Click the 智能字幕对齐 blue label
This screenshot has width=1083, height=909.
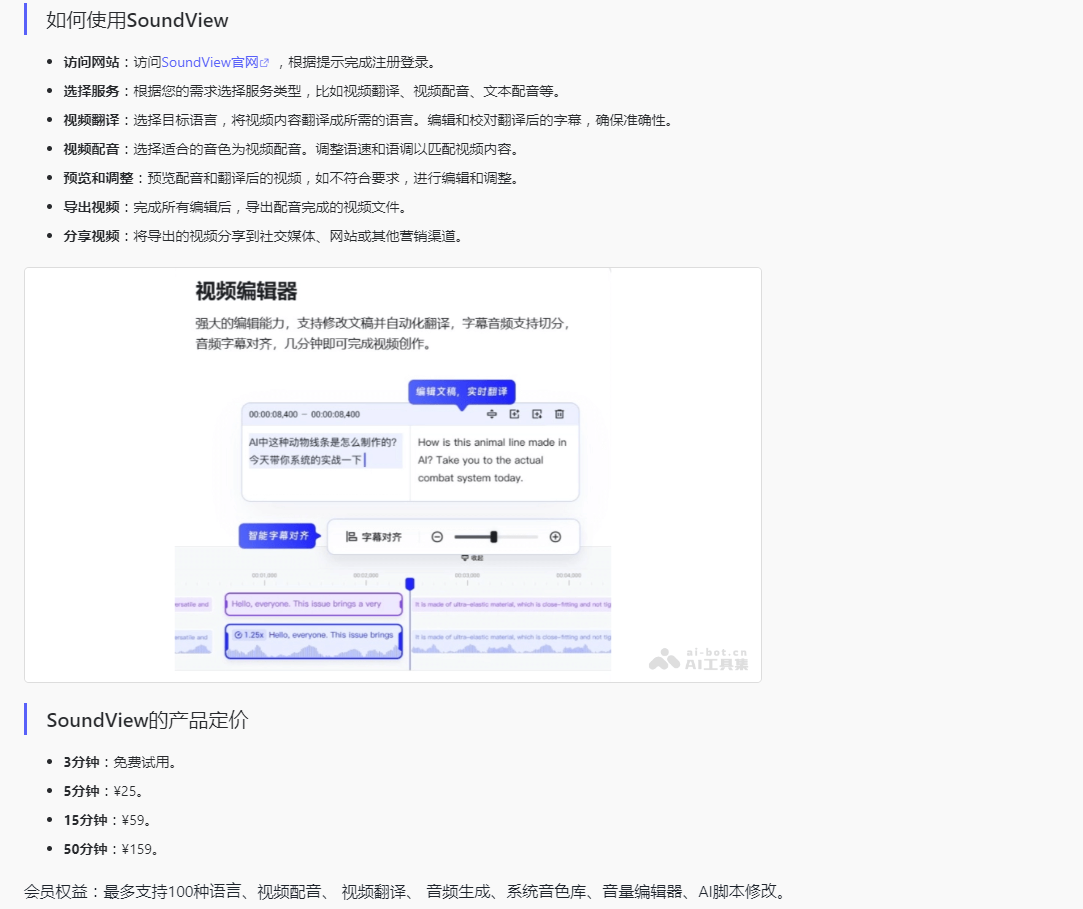click(x=278, y=535)
